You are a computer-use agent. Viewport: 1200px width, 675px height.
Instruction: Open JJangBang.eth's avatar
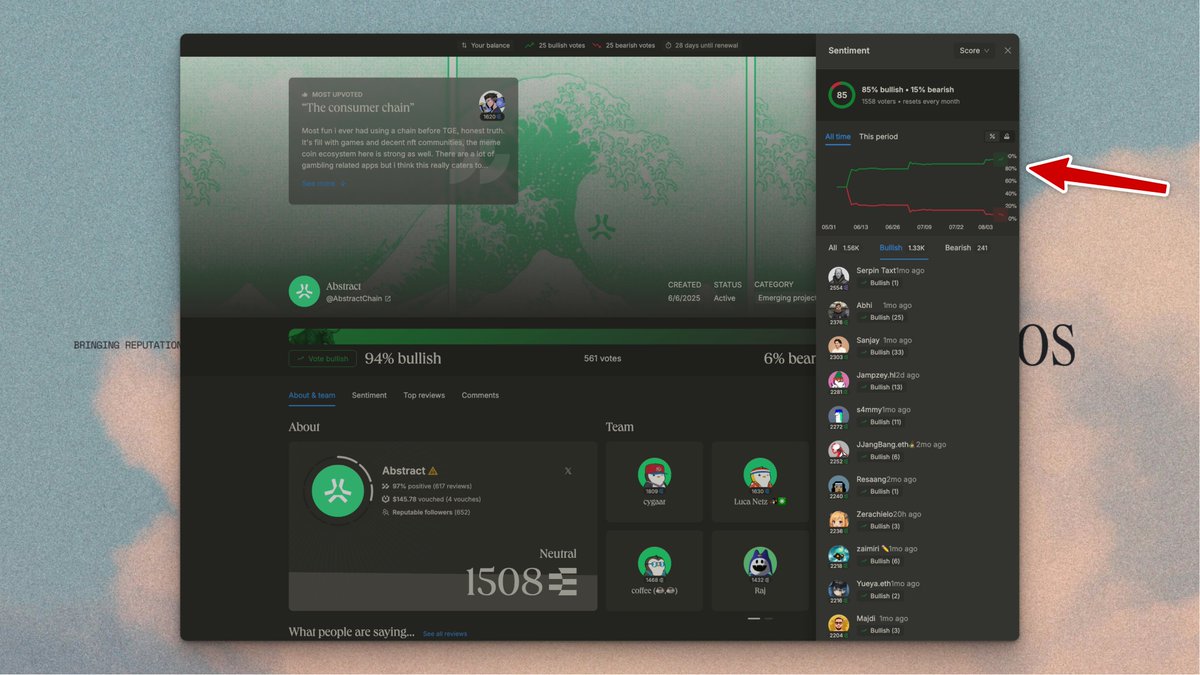click(839, 450)
